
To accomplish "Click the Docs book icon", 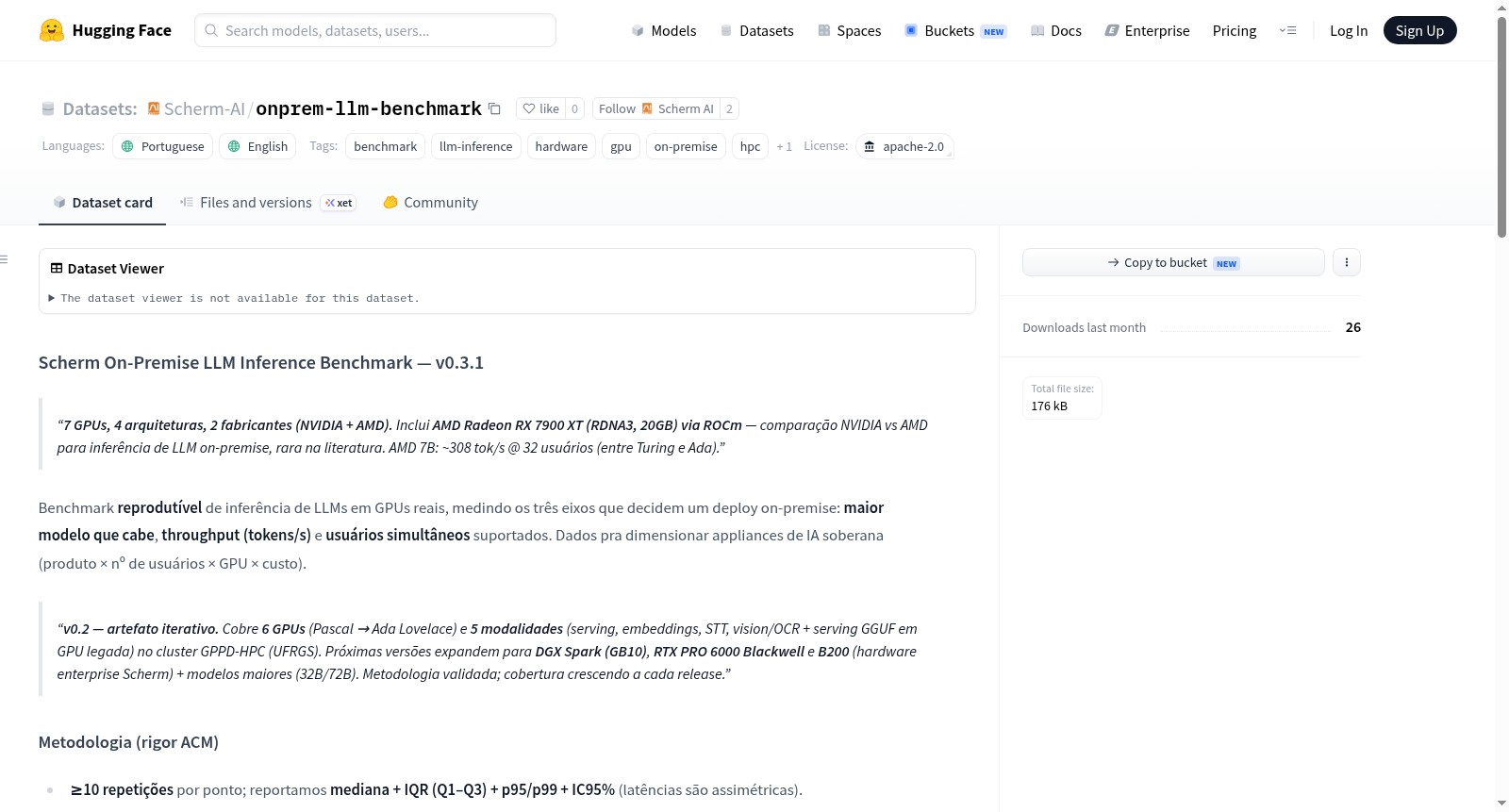I will [1037, 30].
